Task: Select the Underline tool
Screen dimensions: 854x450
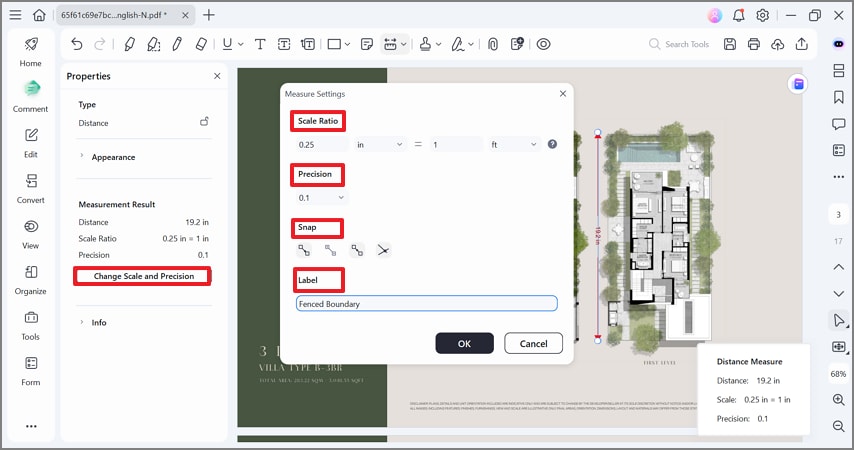Action: click(227, 44)
